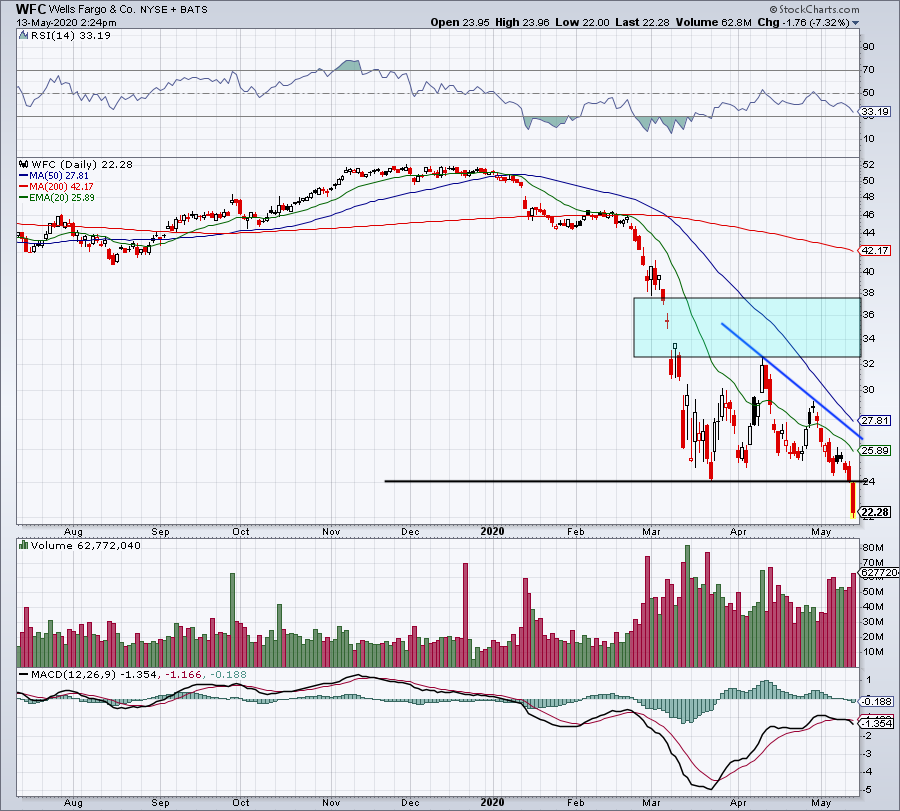Click the Mar label under the price panel
The width and height of the screenshot is (900, 811).
tap(651, 531)
